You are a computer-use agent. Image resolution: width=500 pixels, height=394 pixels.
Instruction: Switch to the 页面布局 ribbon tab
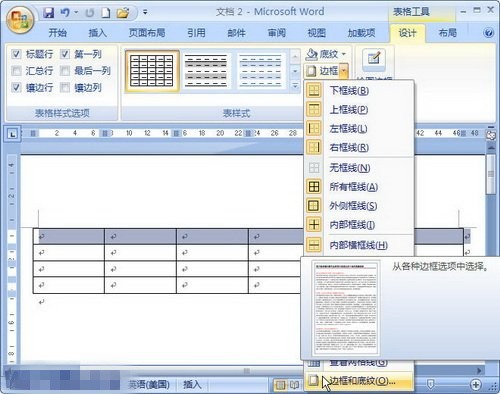[147, 33]
